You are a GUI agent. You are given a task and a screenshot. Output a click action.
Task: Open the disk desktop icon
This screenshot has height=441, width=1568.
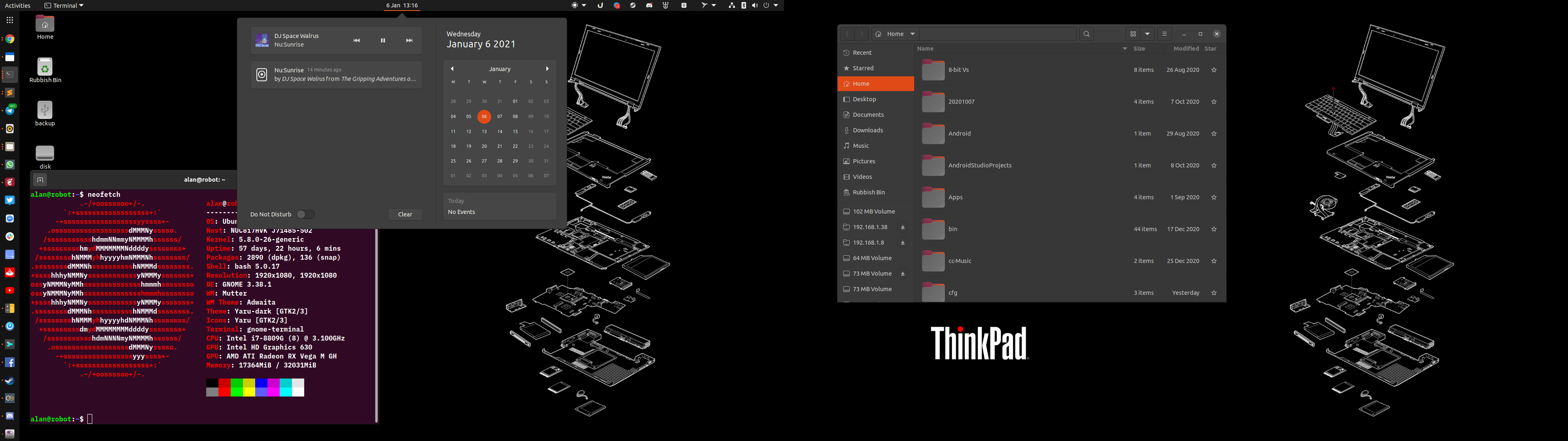click(45, 157)
